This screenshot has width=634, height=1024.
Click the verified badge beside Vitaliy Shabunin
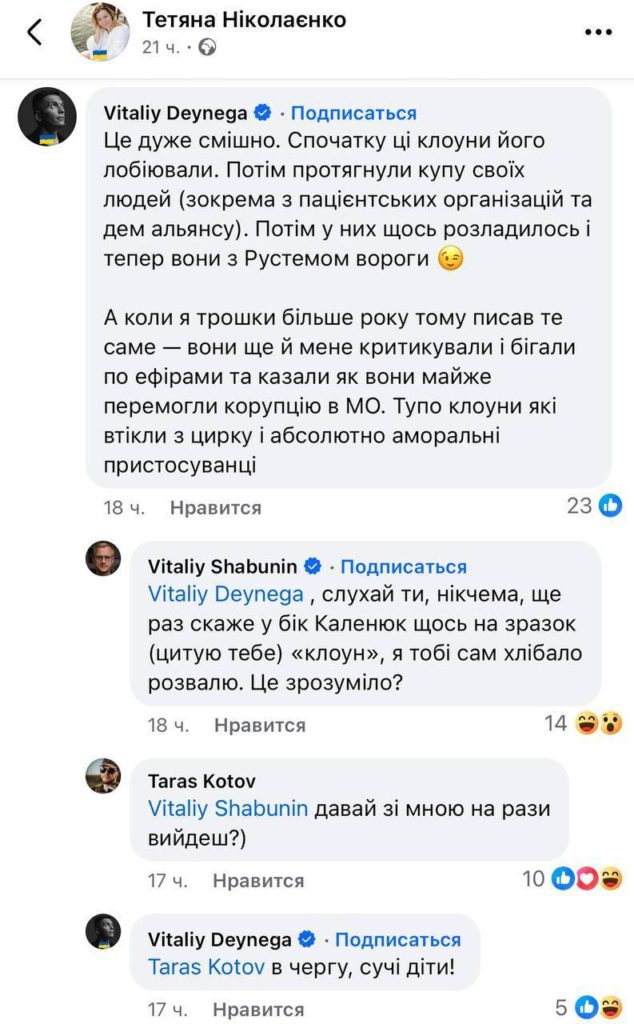[x=311, y=567]
